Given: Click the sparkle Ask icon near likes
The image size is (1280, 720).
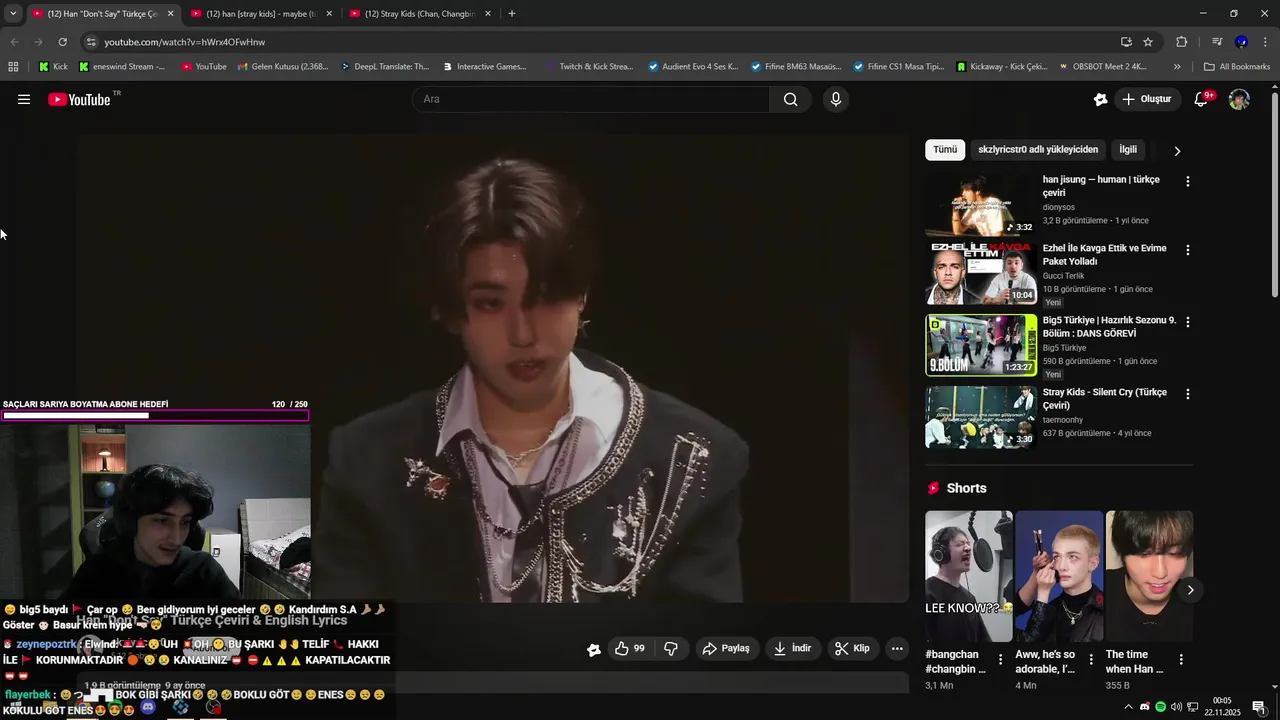Looking at the screenshot, I should (x=594, y=649).
